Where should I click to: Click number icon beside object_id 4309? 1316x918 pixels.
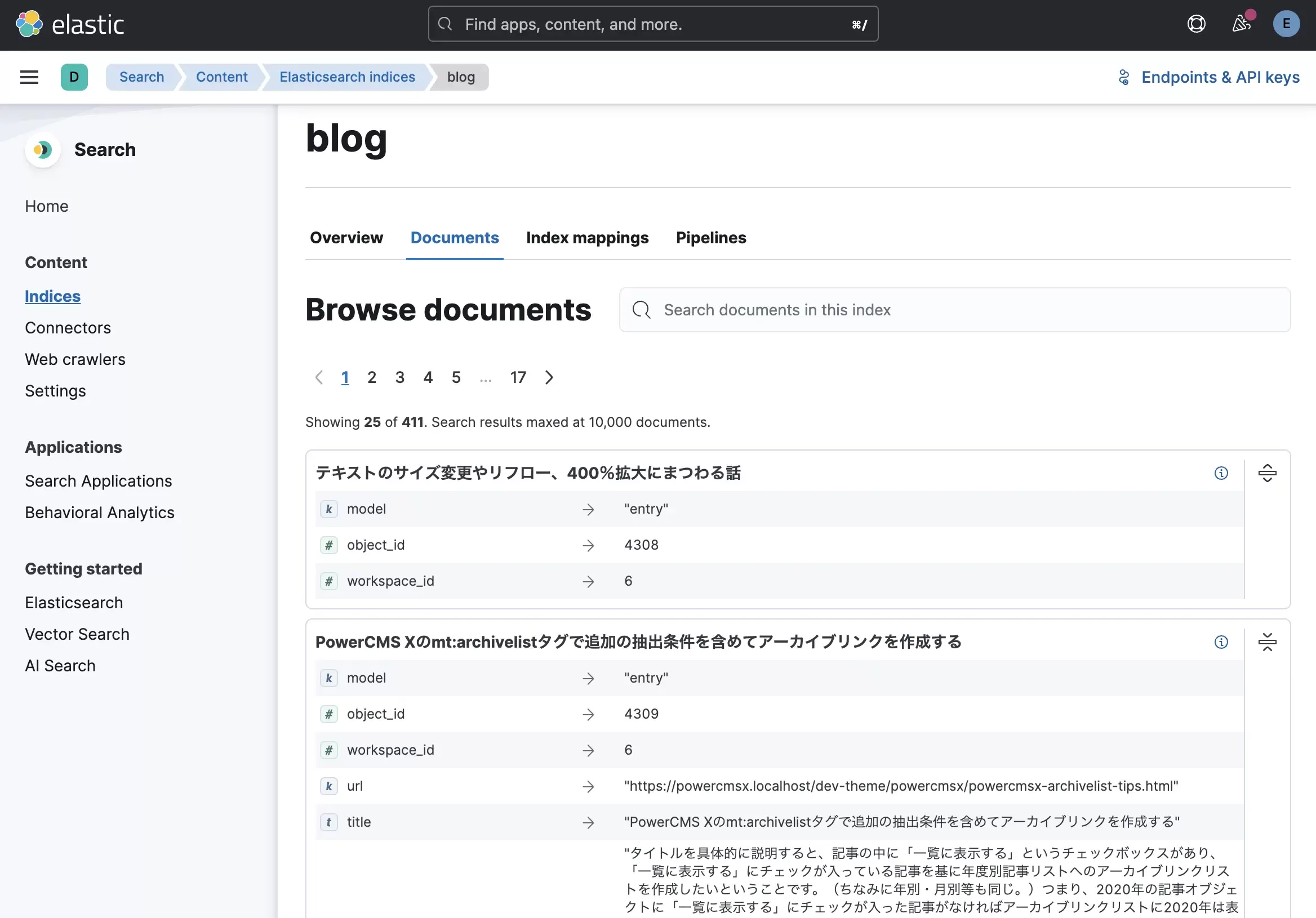328,714
